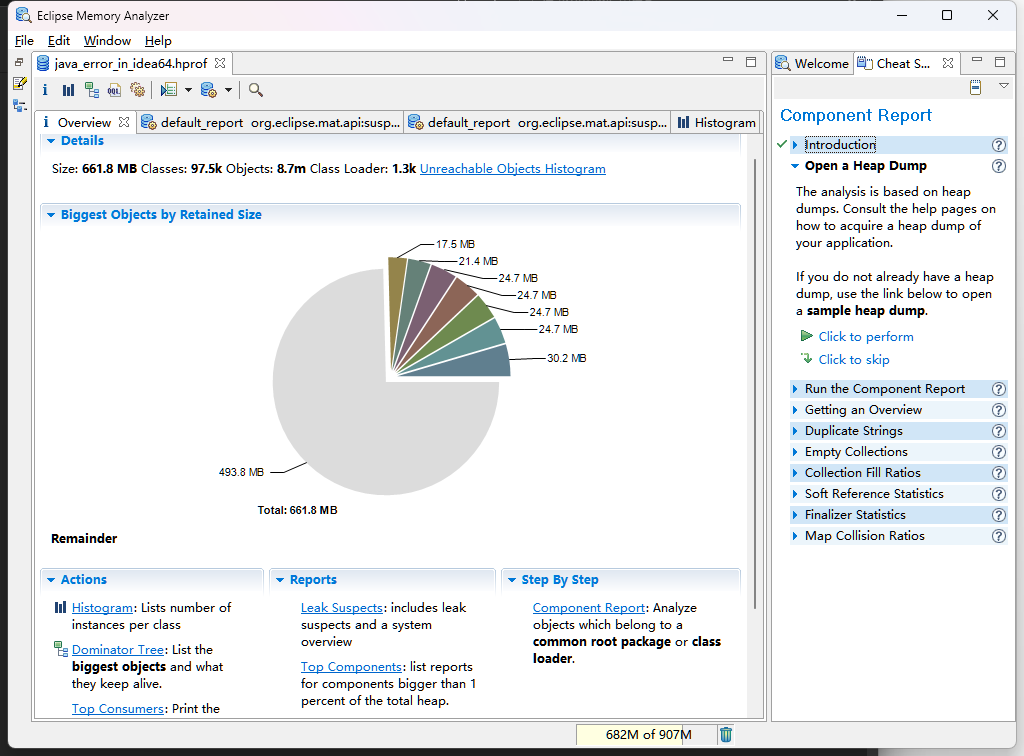Open Unreachable Objects Histogram link
This screenshot has height=756, width=1024.
(513, 168)
